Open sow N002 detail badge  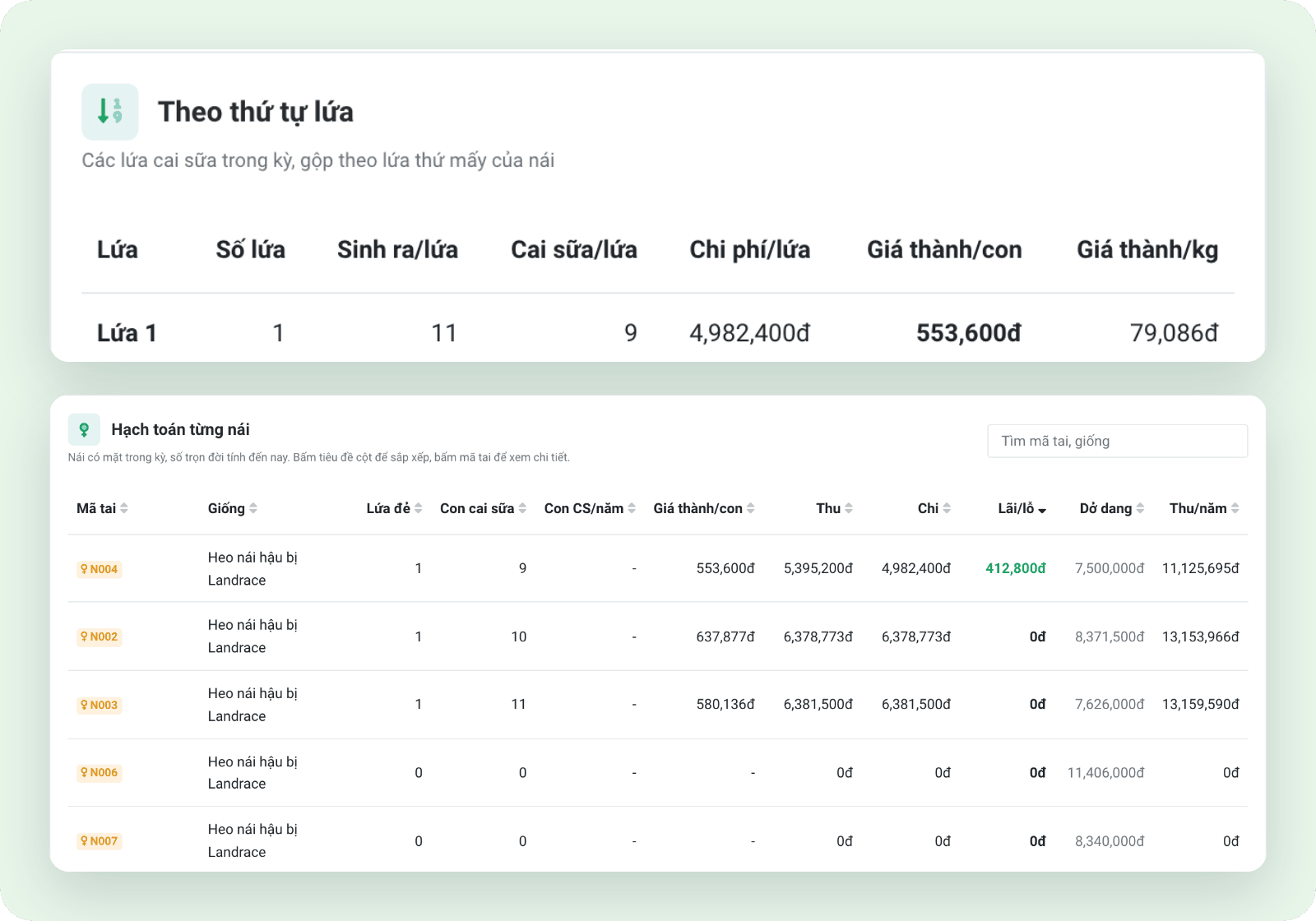pyautogui.click(x=100, y=636)
